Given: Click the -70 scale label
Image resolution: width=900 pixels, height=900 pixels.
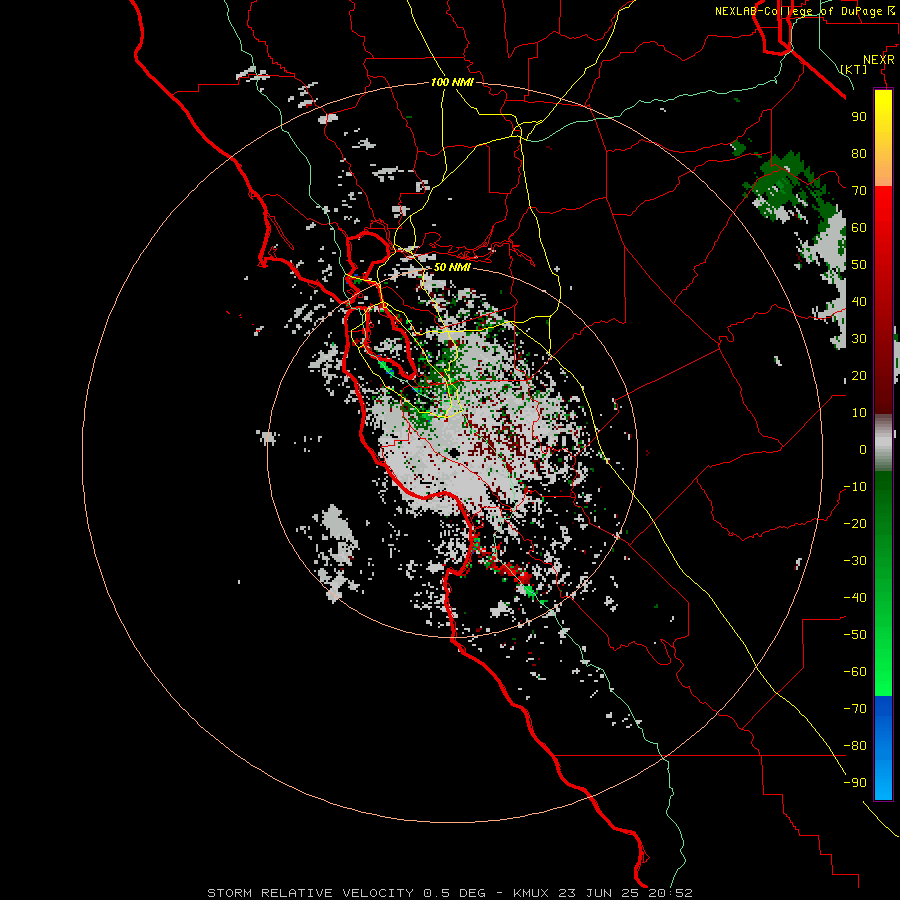Looking at the screenshot, I should (x=855, y=709).
